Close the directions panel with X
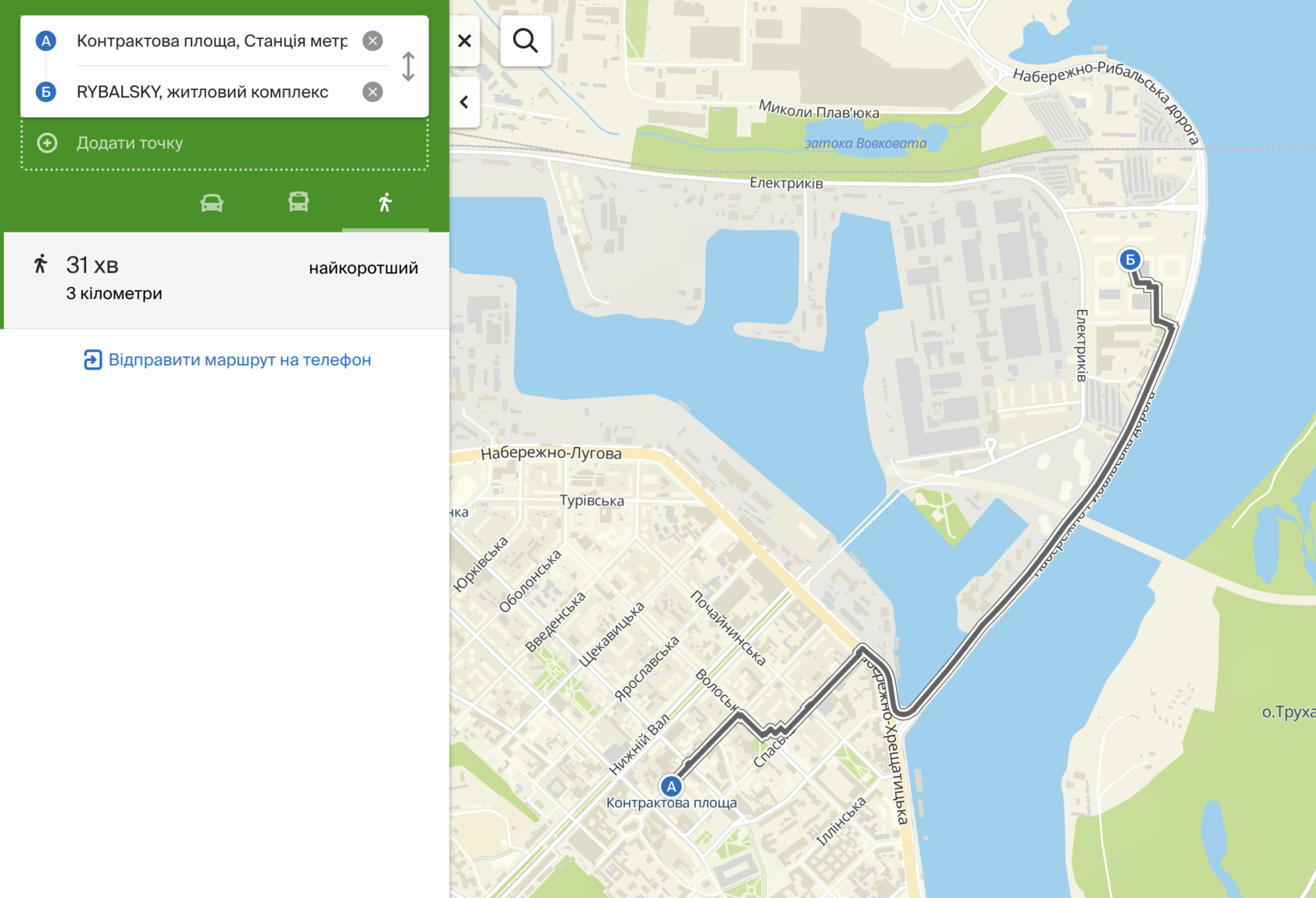The height and width of the screenshot is (898, 1316). 465,41
